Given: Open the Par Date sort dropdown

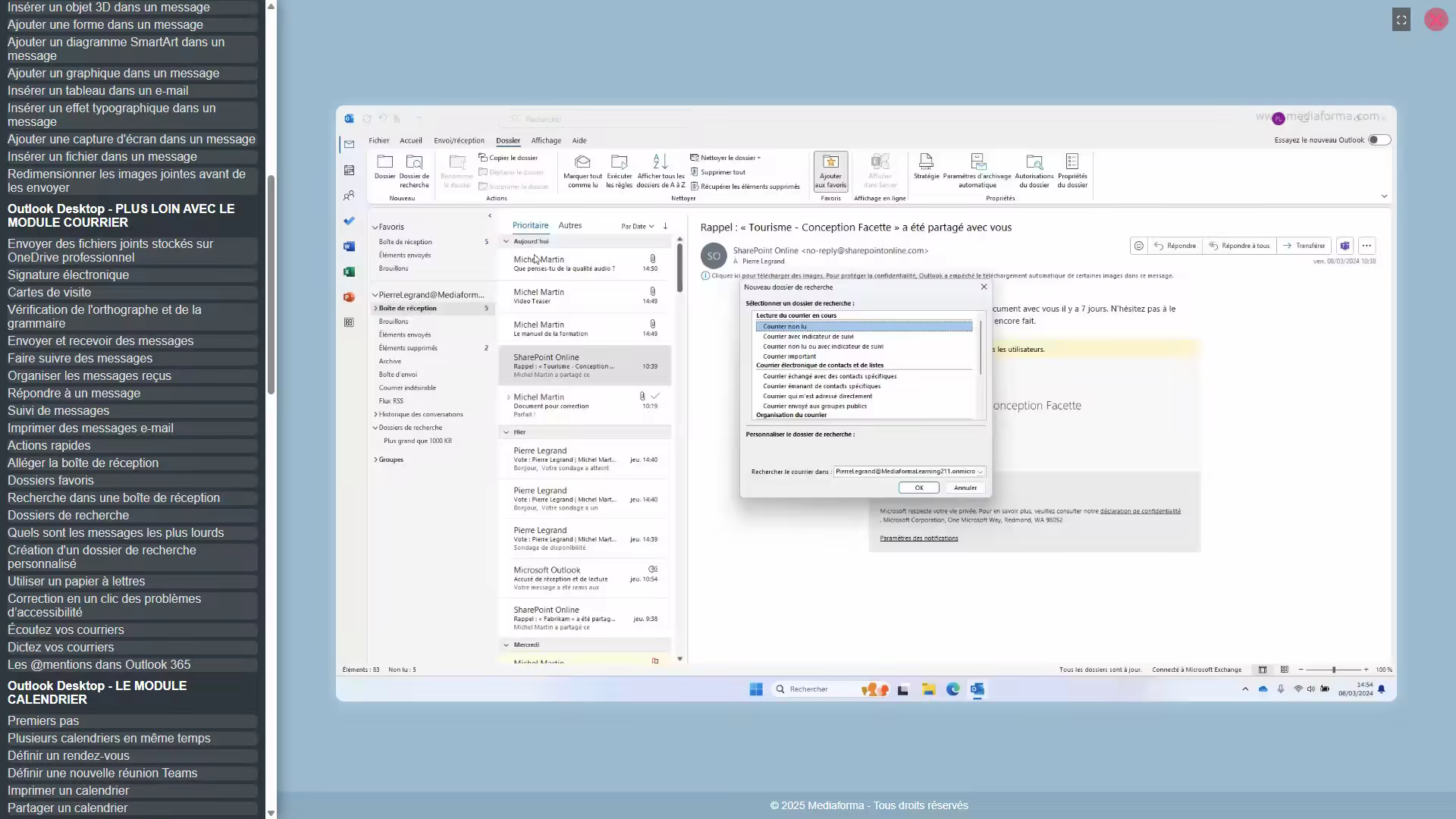Looking at the screenshot, I should [637, 226].
